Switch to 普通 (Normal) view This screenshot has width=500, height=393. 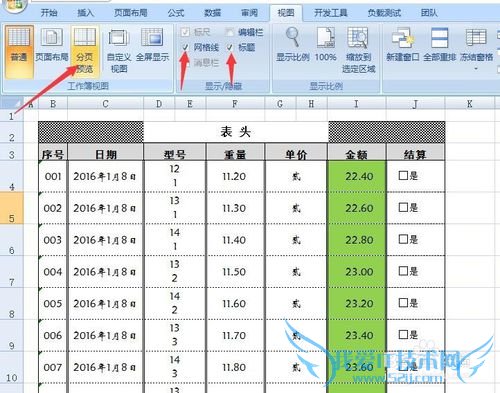pos(19,52)
